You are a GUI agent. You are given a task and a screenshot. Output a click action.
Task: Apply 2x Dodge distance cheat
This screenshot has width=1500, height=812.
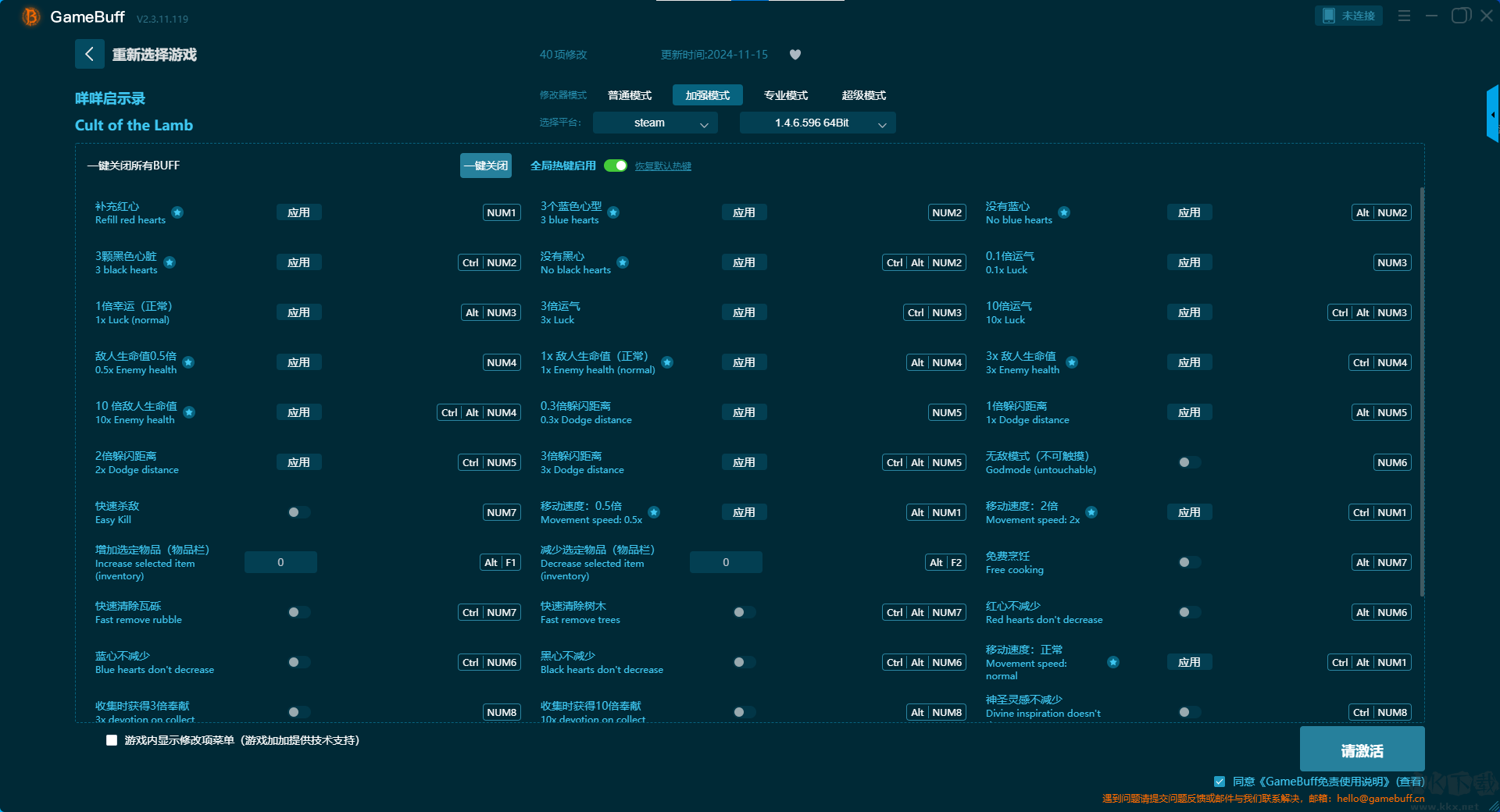click(298, 462)
